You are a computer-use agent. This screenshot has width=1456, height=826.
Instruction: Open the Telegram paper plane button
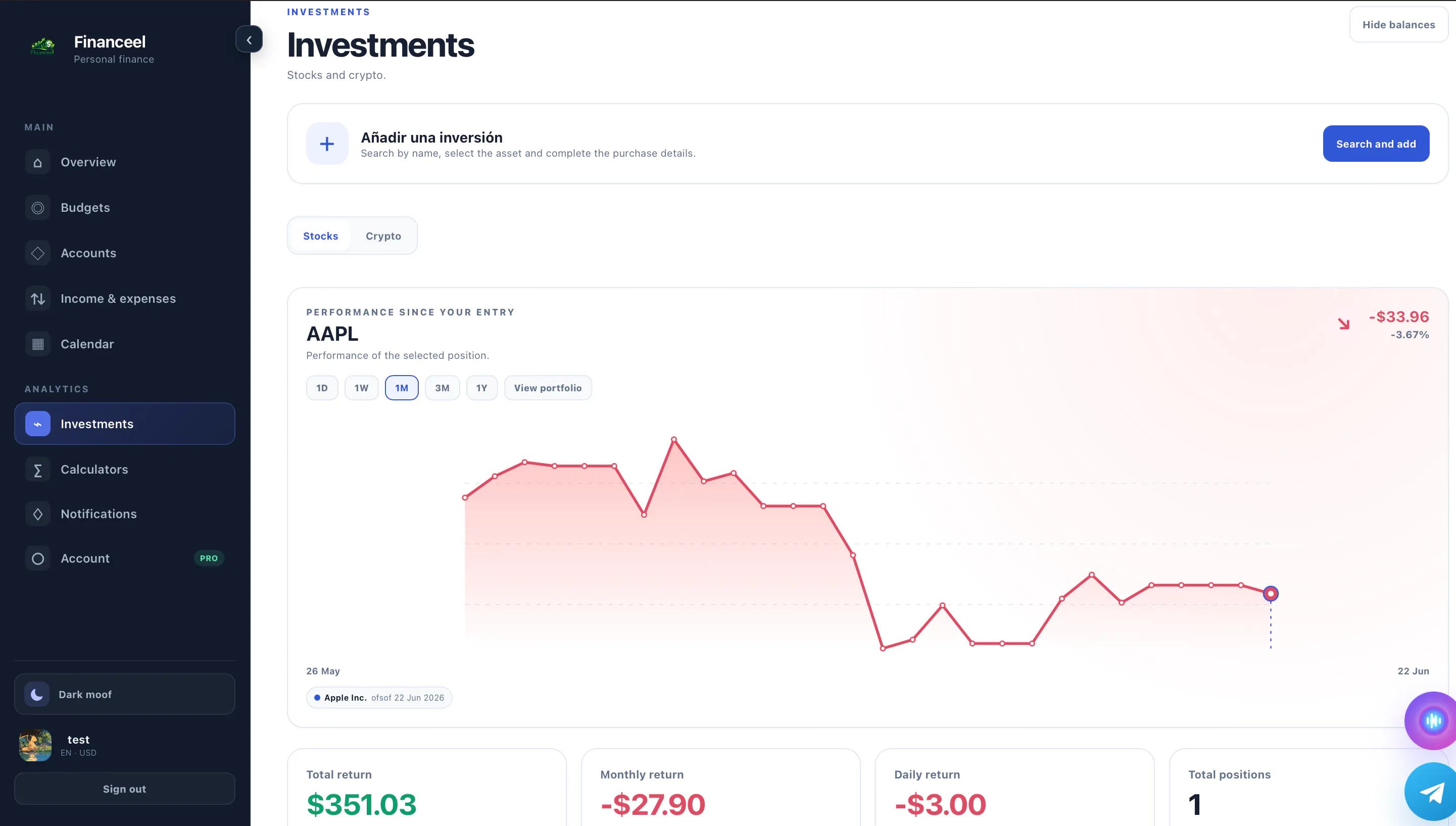1432,792
